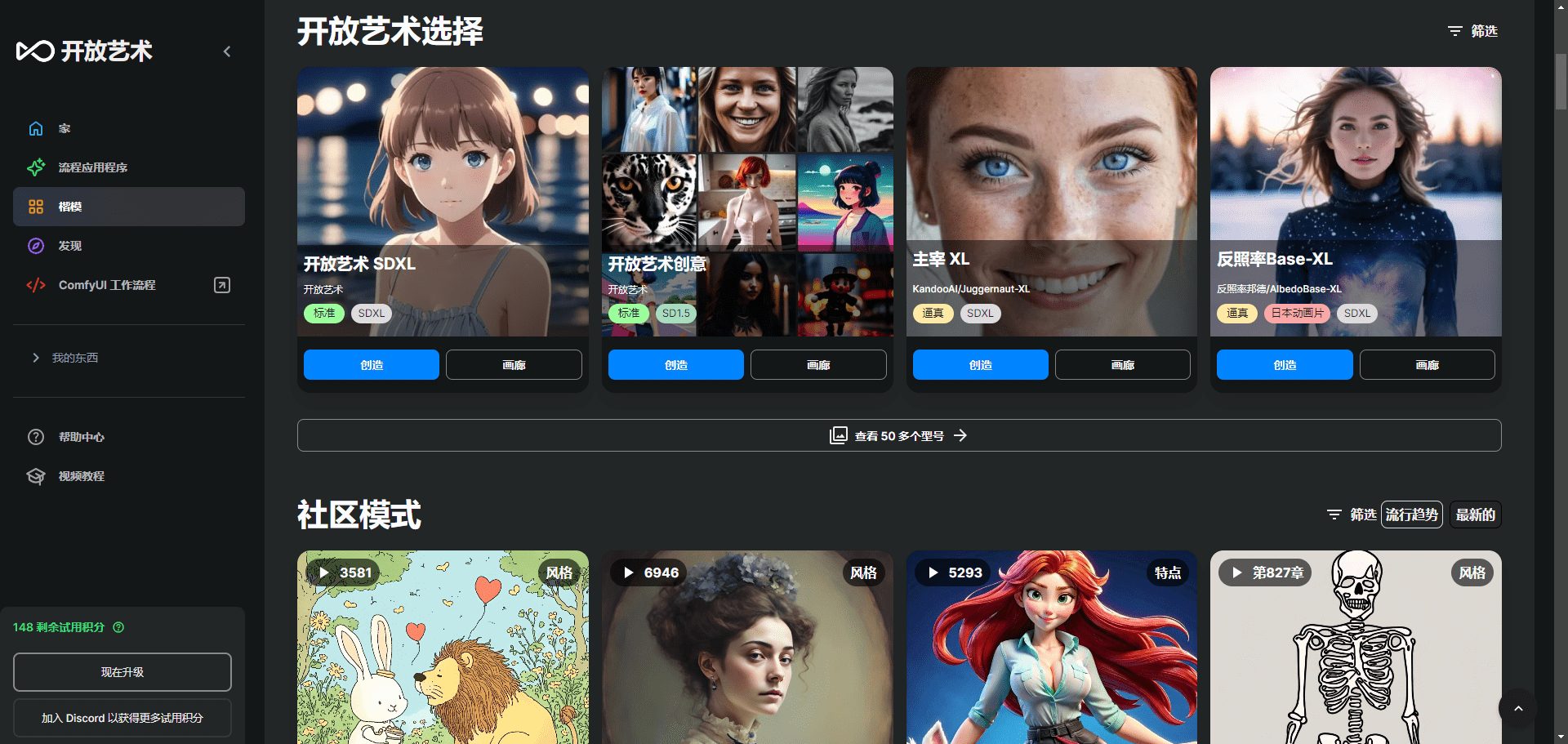
Task: Open the 发现 sidebar item
Action: pyautogui.click(x=129, y=246)
